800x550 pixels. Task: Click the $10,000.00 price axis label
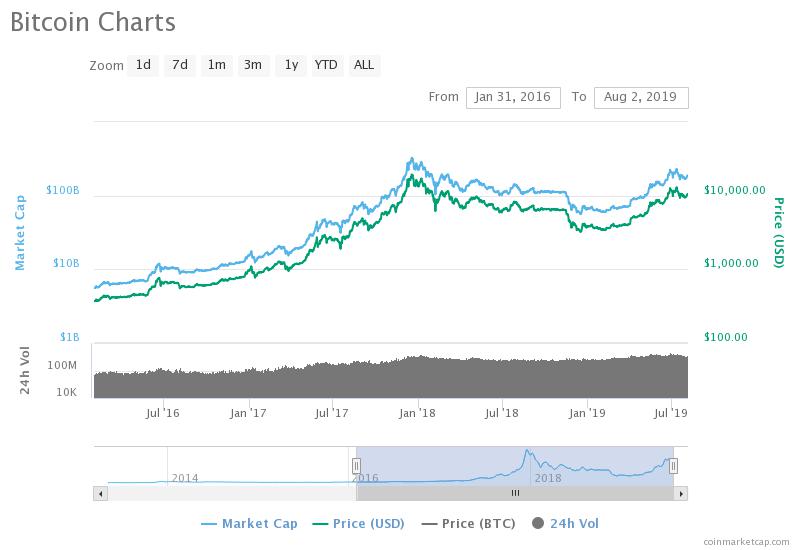(735, 190)
